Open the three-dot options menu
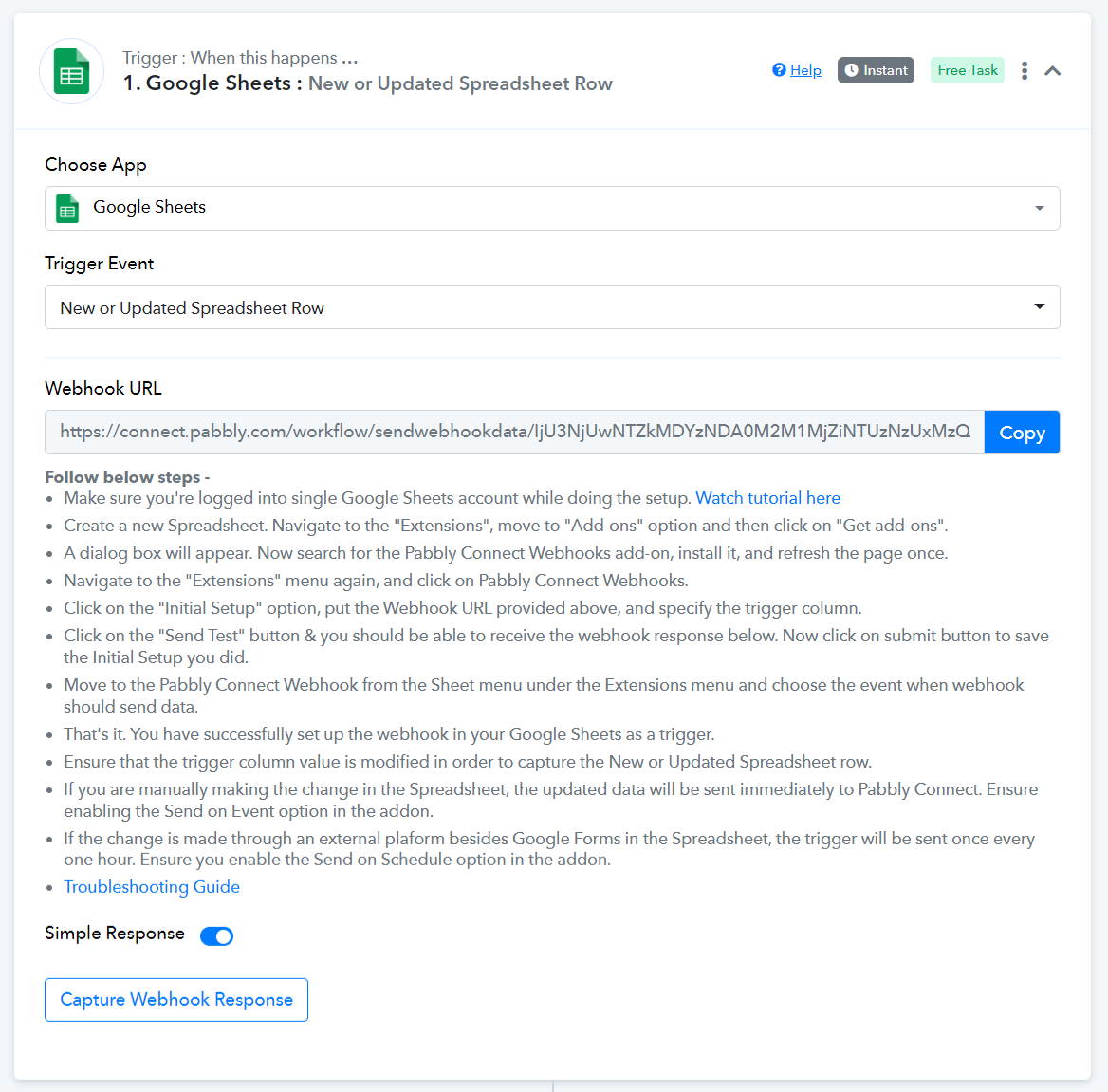Viewport: 1108px width, 1092px height. click(x=1024, y=70)
